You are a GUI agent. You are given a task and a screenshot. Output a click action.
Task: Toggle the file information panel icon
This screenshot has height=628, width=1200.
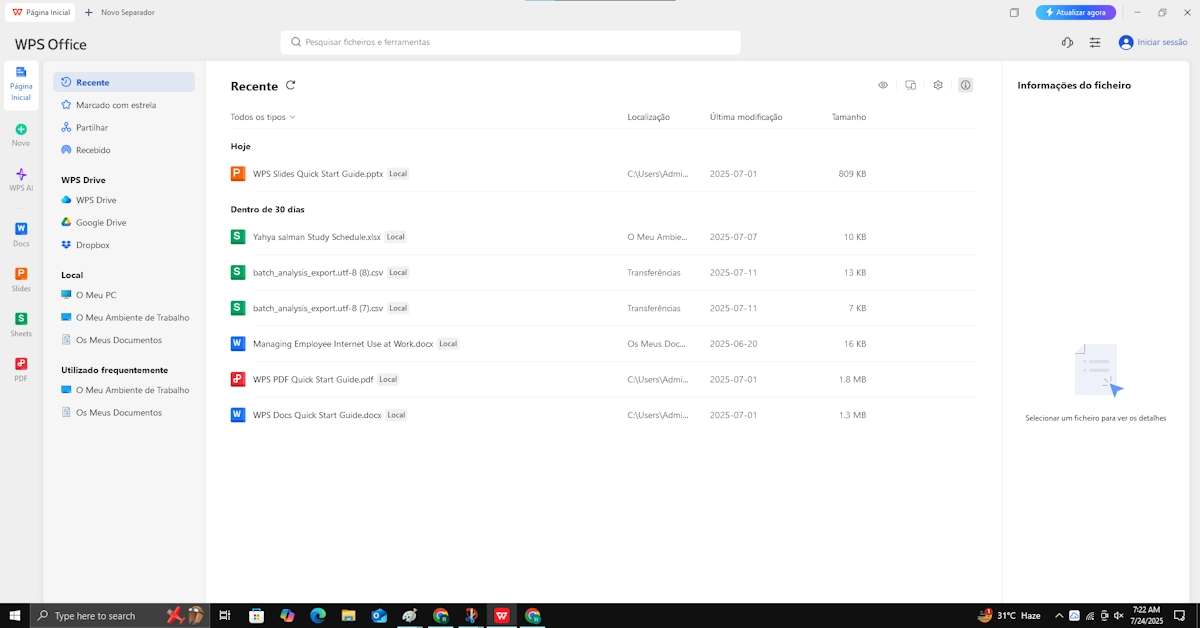click(x=965, y=85)
